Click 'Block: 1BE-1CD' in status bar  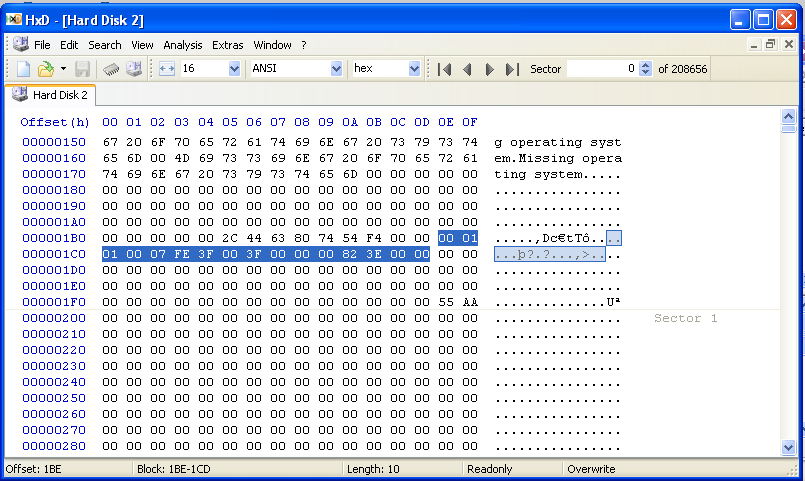[174, 469]
